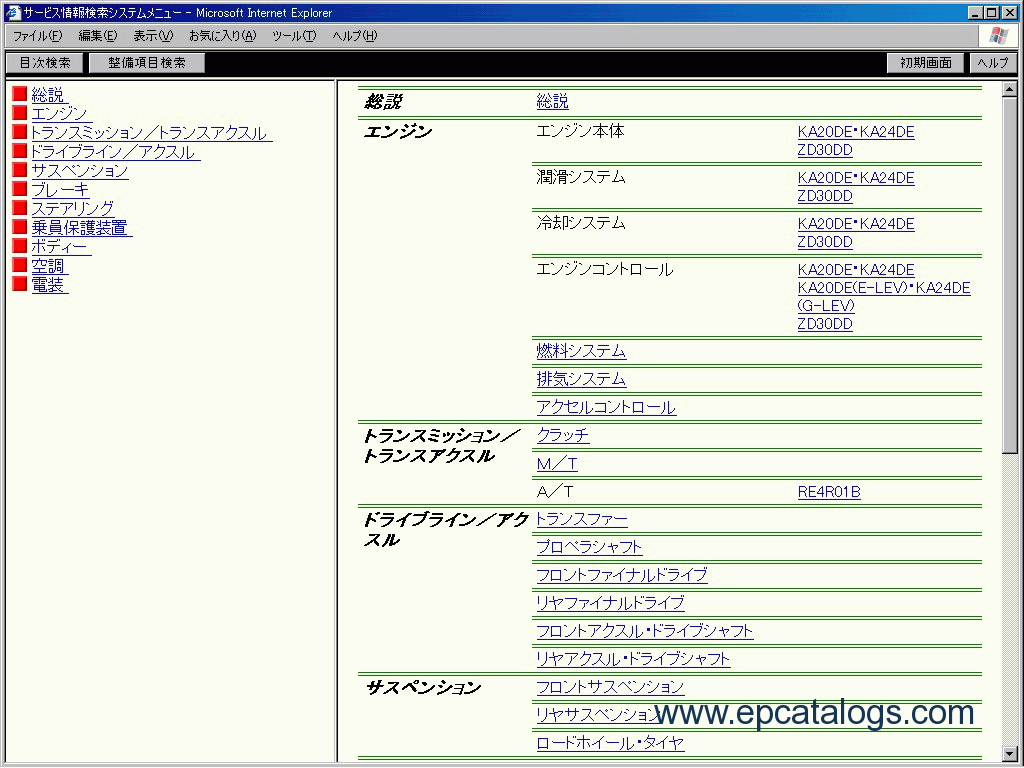Viewport: 1024px width, 768px height.
Task: Select 乗員保護装置 in the left sidebar
Action: (x=80, y=227)
